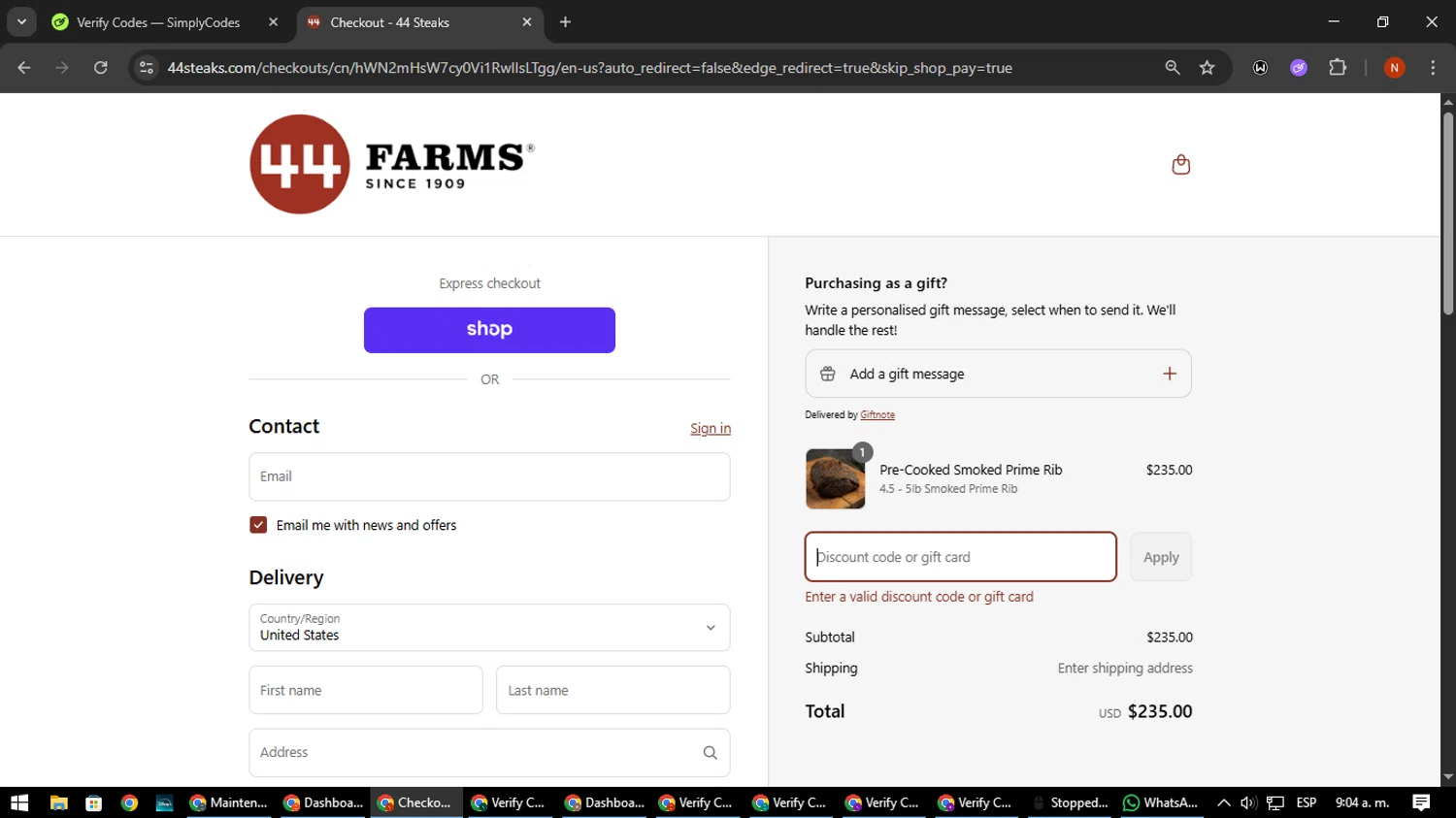Toggle Email me with news and offers
The image size is (1456, 818).
258,525
